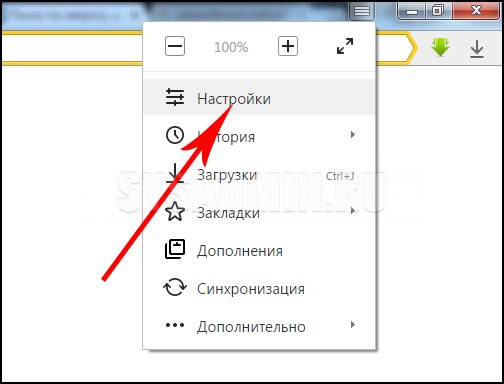This screenshot has height=384, width=504.
Task: Expand the Дополнительно submenu arrow
Action: (x=353, y=325)
